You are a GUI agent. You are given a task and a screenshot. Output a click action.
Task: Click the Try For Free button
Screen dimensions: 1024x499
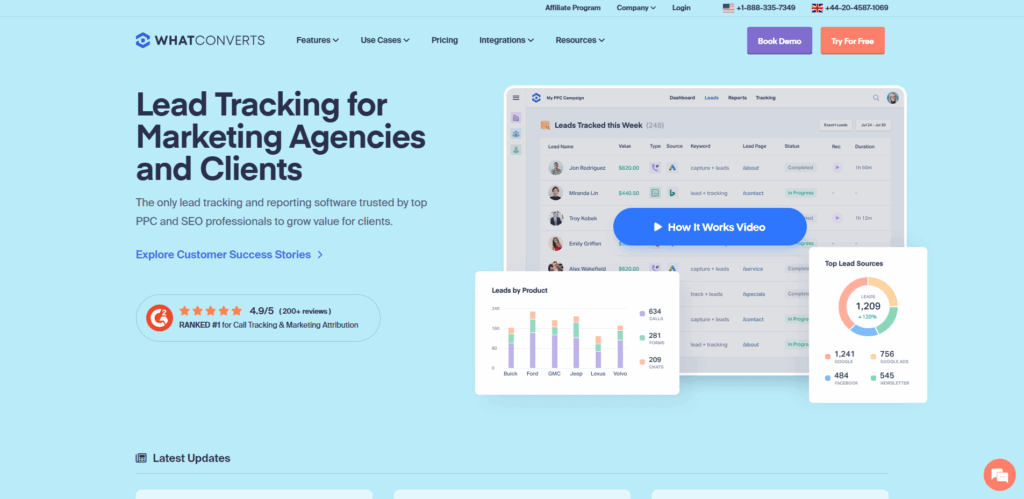click(852, 41)
